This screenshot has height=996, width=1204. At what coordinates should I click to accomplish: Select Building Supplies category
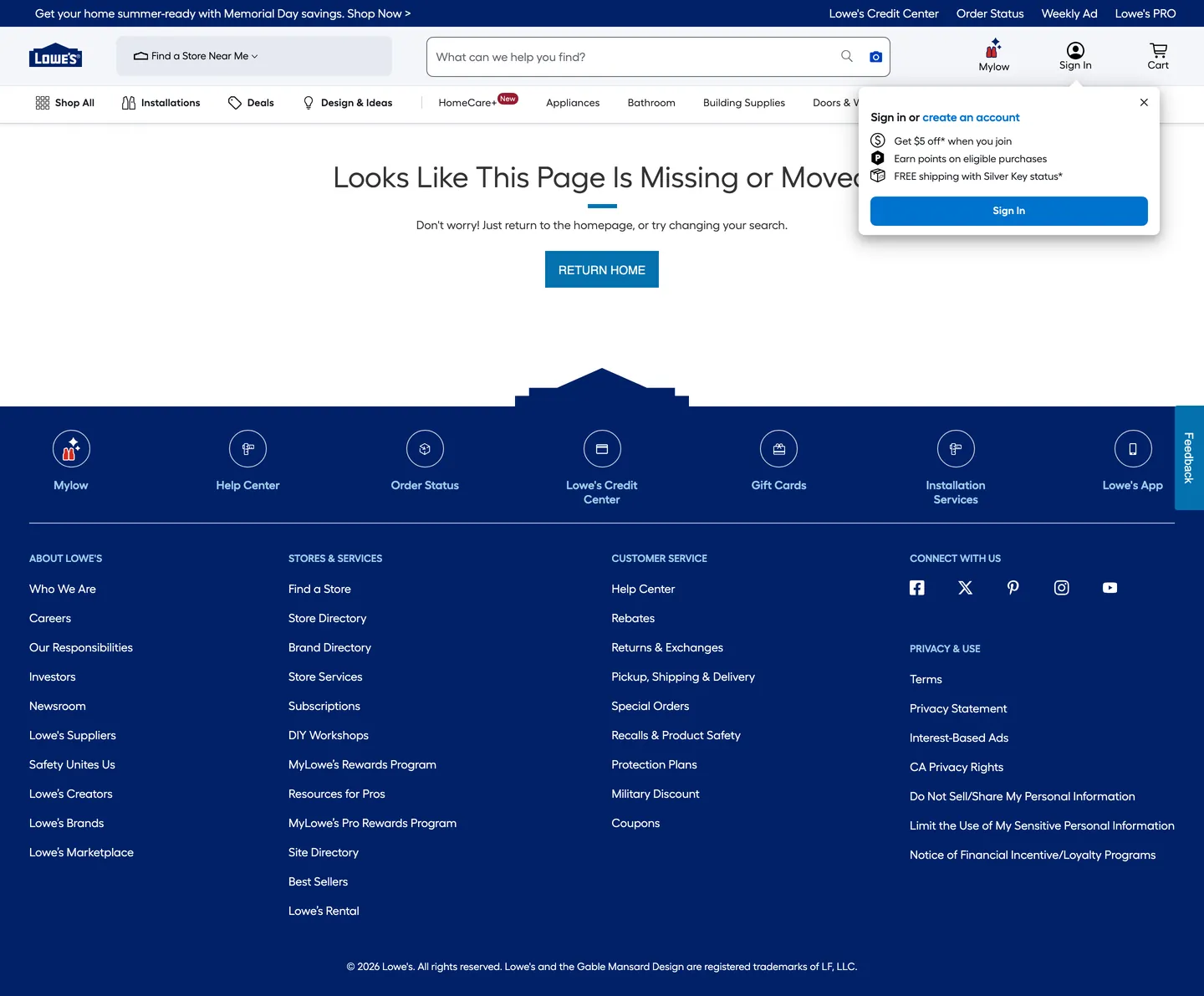click(x=744, y=103)
